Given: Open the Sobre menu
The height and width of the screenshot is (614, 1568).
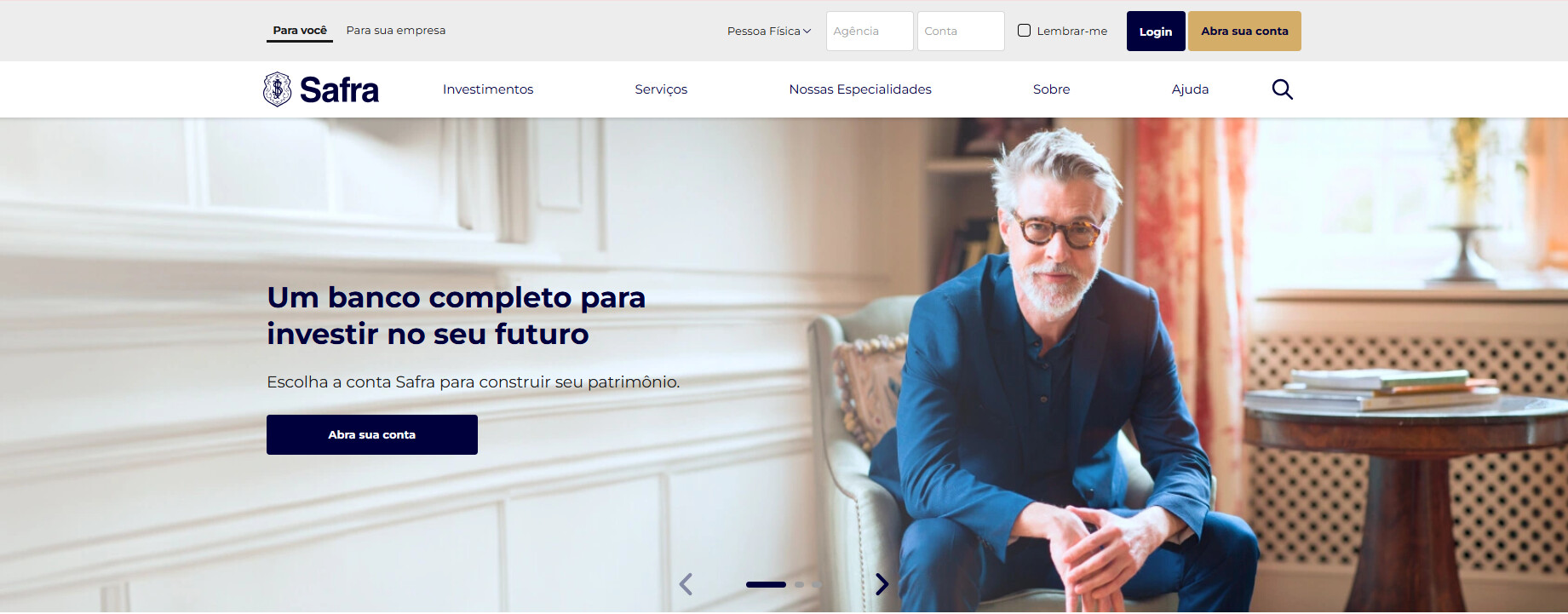Looking at the screenshot, I should (1051, 89).
